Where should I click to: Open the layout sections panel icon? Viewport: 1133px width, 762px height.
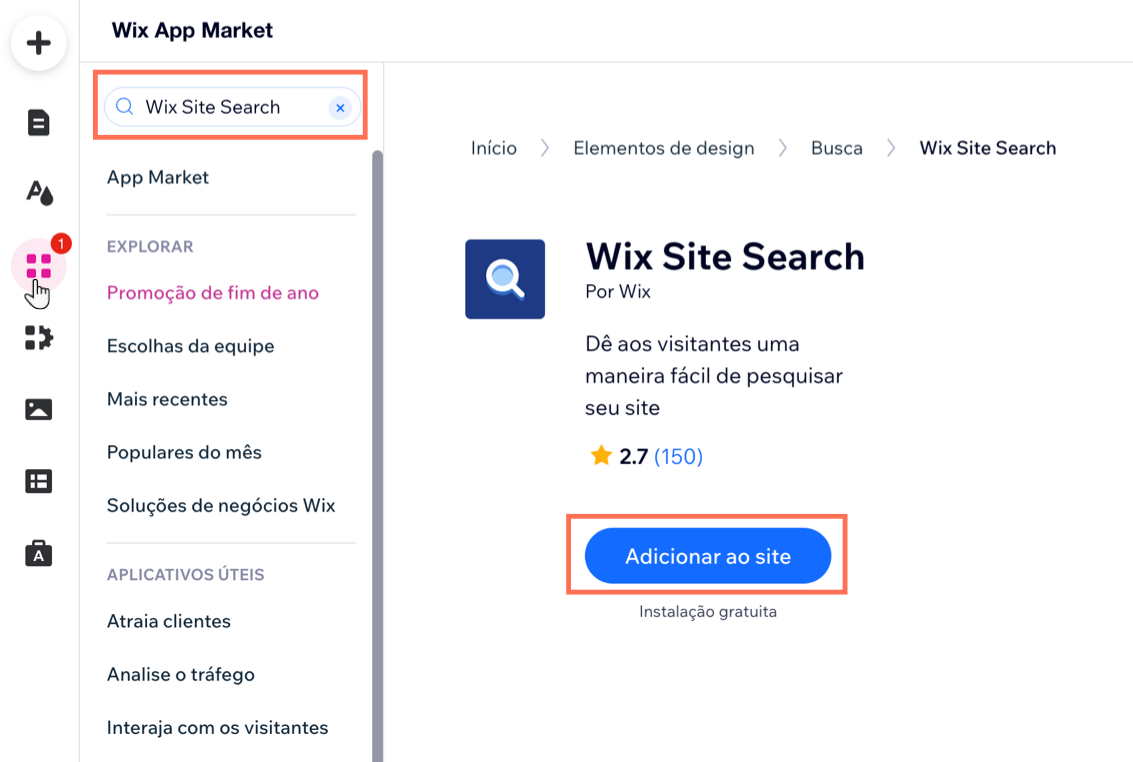[38, 481]
